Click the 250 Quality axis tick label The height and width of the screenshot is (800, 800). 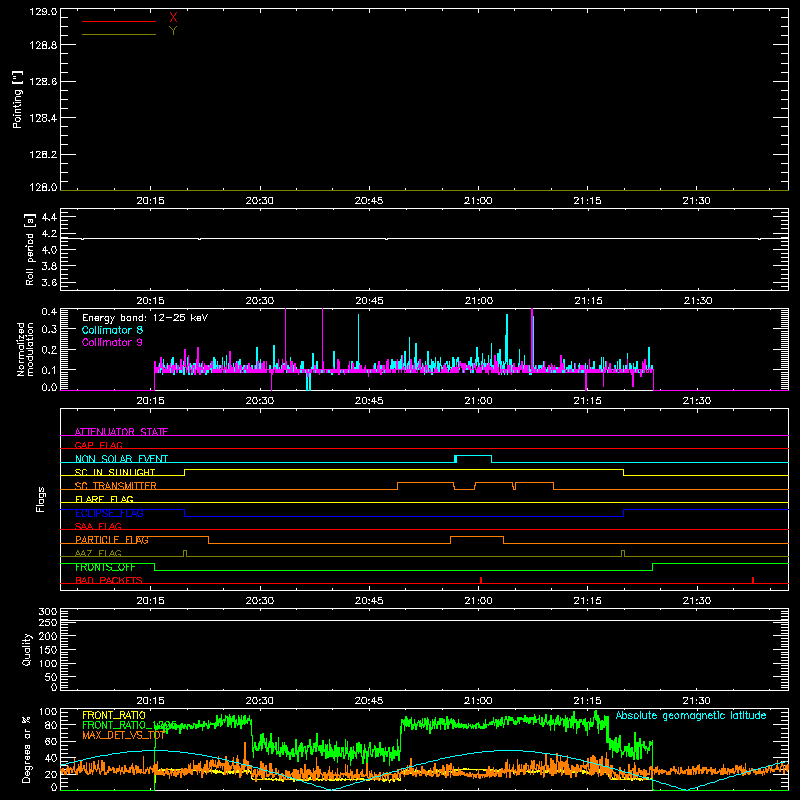(x=48, y=622)
